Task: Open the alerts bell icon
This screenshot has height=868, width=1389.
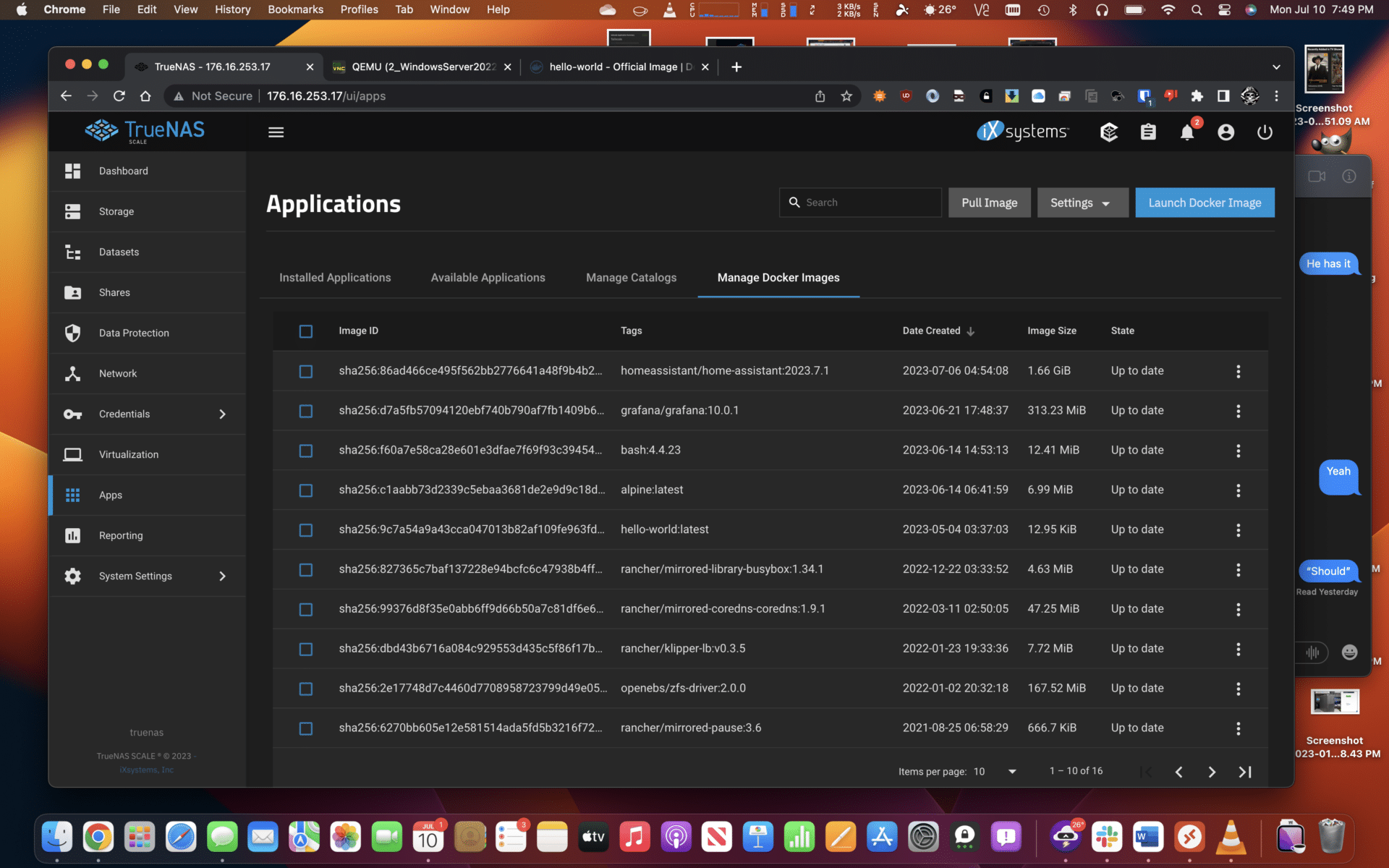Action: pyautogui.click(x=1187, y=132)
